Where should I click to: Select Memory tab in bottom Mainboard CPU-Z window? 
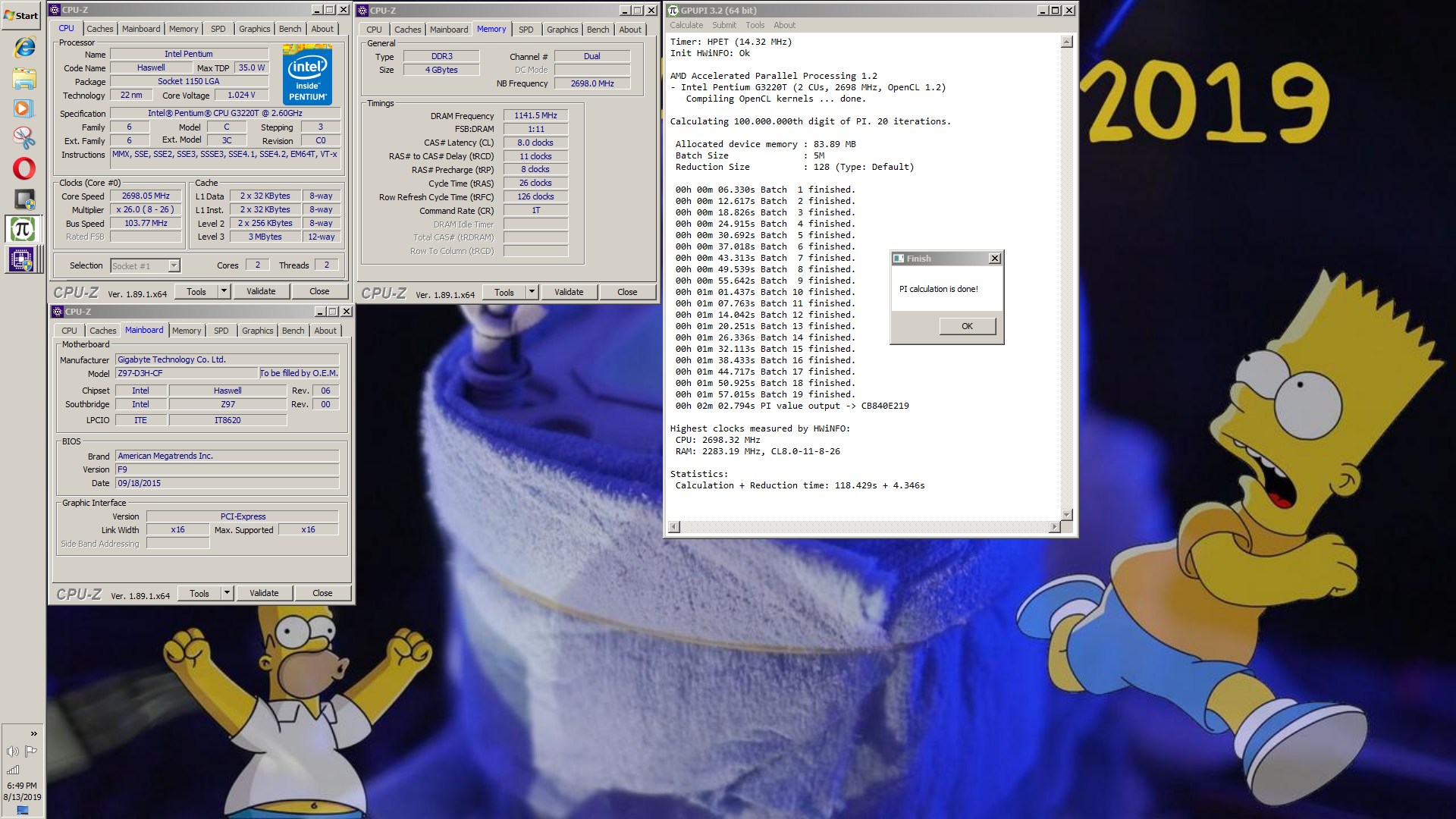pyautogui.click(x=187, y=331)
